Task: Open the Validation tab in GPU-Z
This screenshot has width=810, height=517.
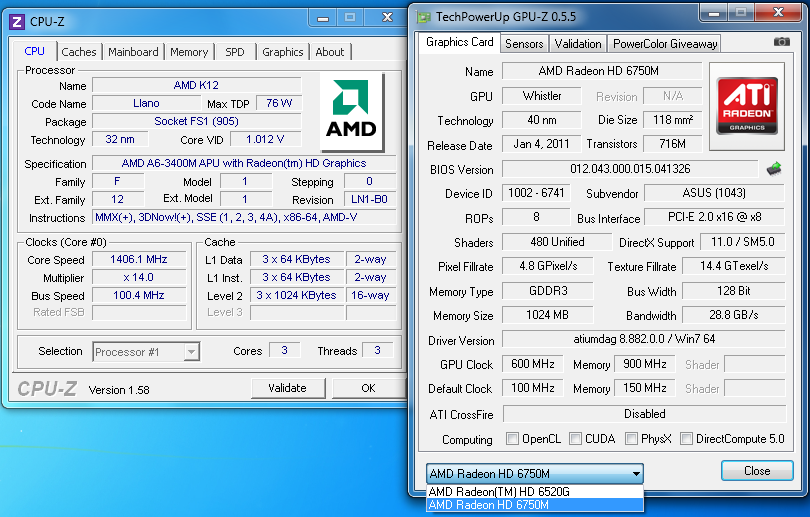Action: (x=578, y=44)
